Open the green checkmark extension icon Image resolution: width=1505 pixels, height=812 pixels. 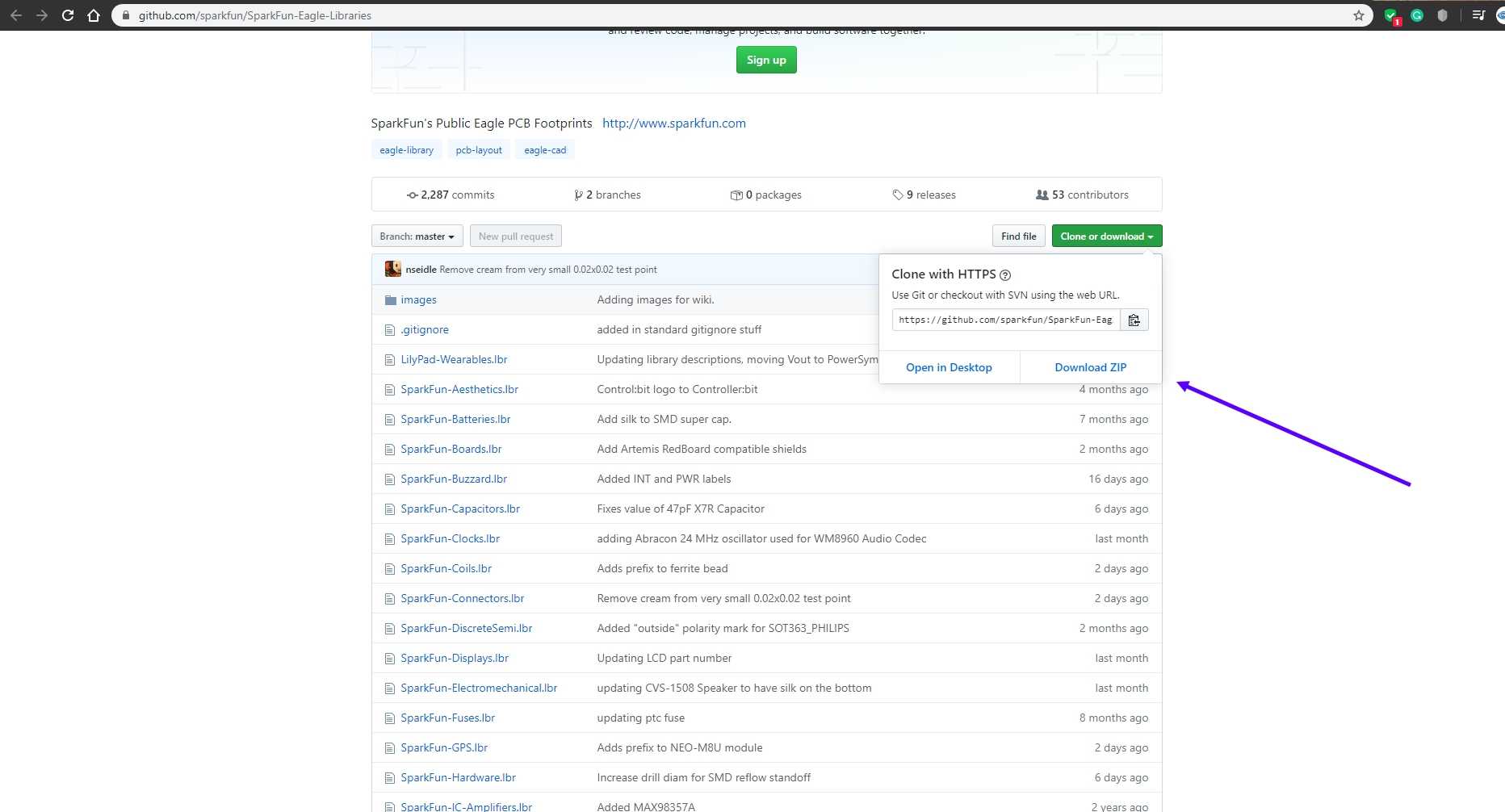click(x=1391, y=15)
